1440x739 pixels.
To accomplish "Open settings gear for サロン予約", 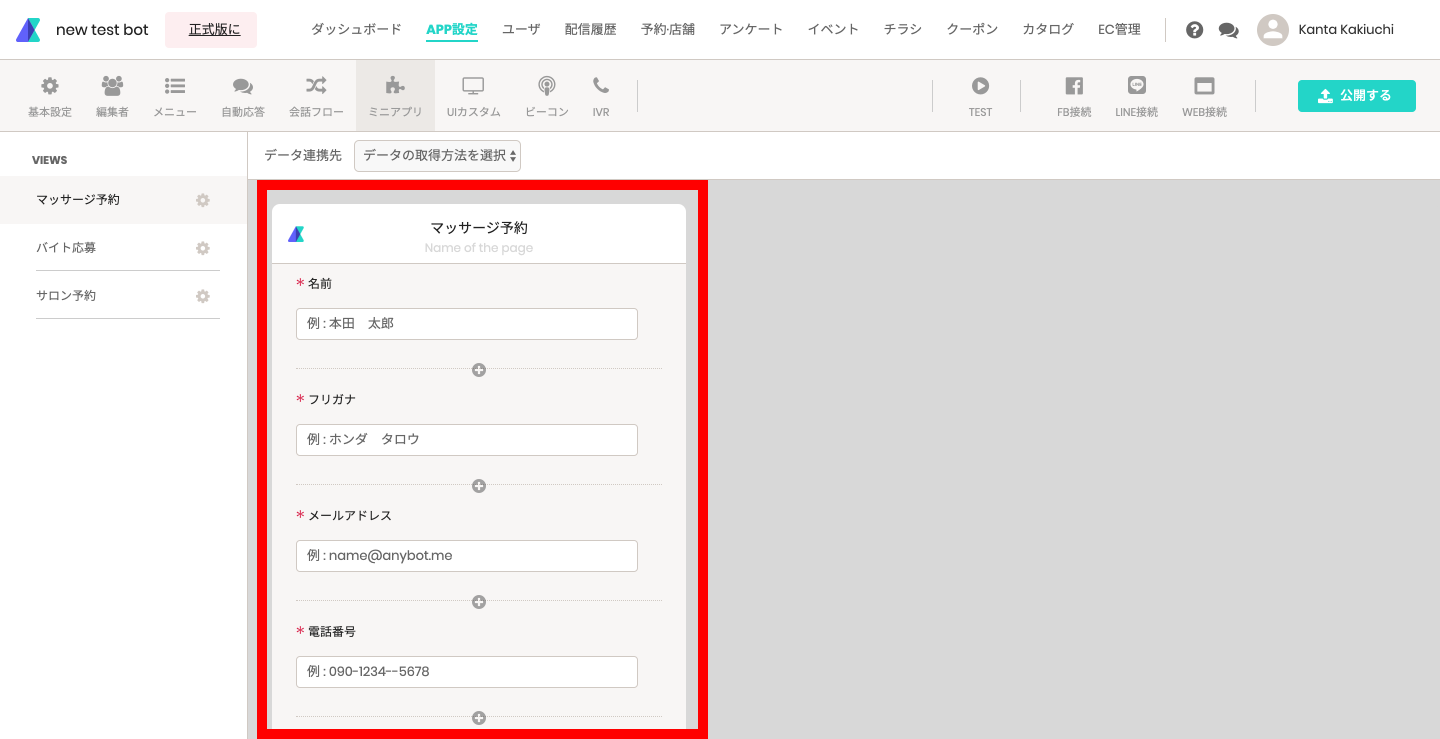I will pyautogui.click(x=203, y=296).
